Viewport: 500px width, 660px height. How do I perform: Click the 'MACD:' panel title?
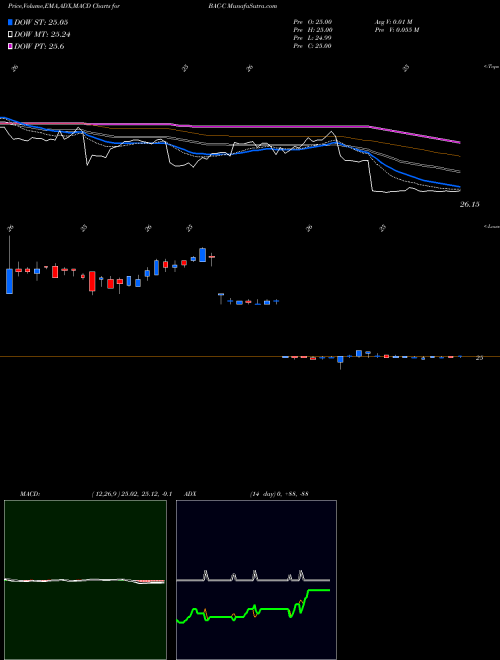click(x=29, y=494)
